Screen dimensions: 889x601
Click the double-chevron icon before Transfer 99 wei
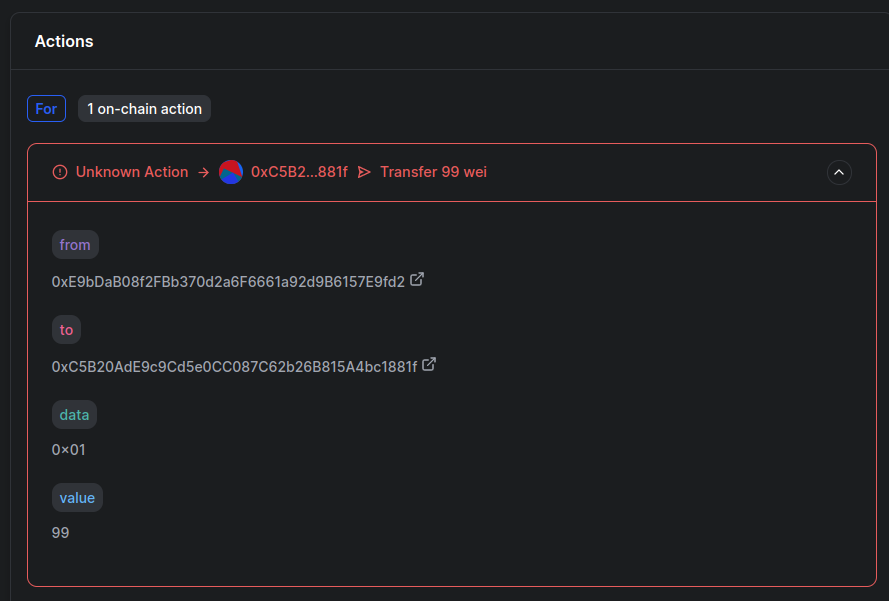[364, 171]
